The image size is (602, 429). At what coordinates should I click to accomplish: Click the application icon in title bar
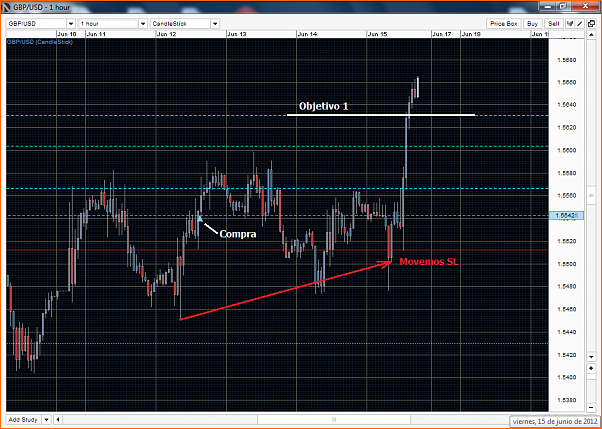click(7, 7)
